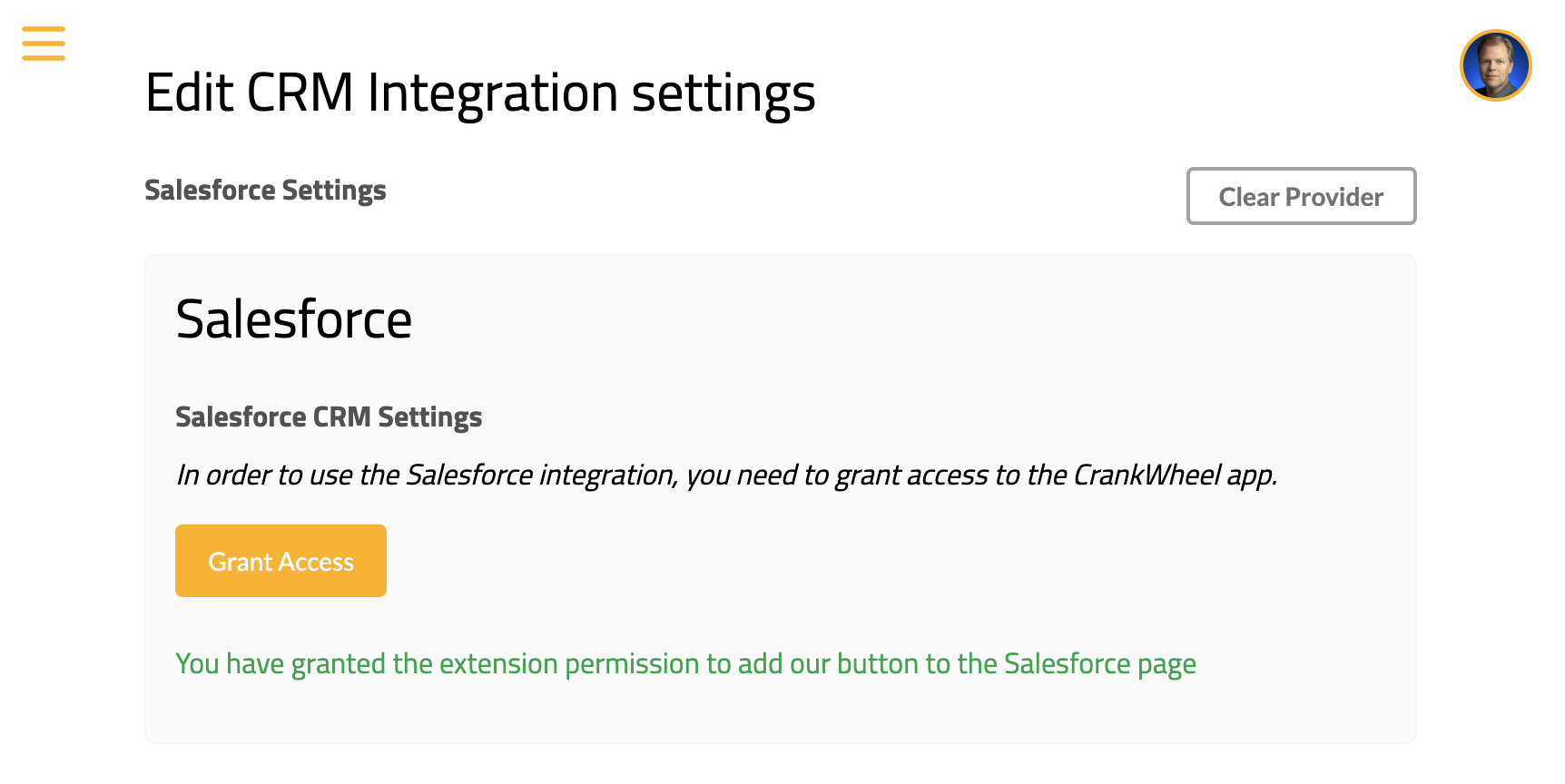
Task: Select the 'Salesforce Settings' section label
Action: coord(265,191)
